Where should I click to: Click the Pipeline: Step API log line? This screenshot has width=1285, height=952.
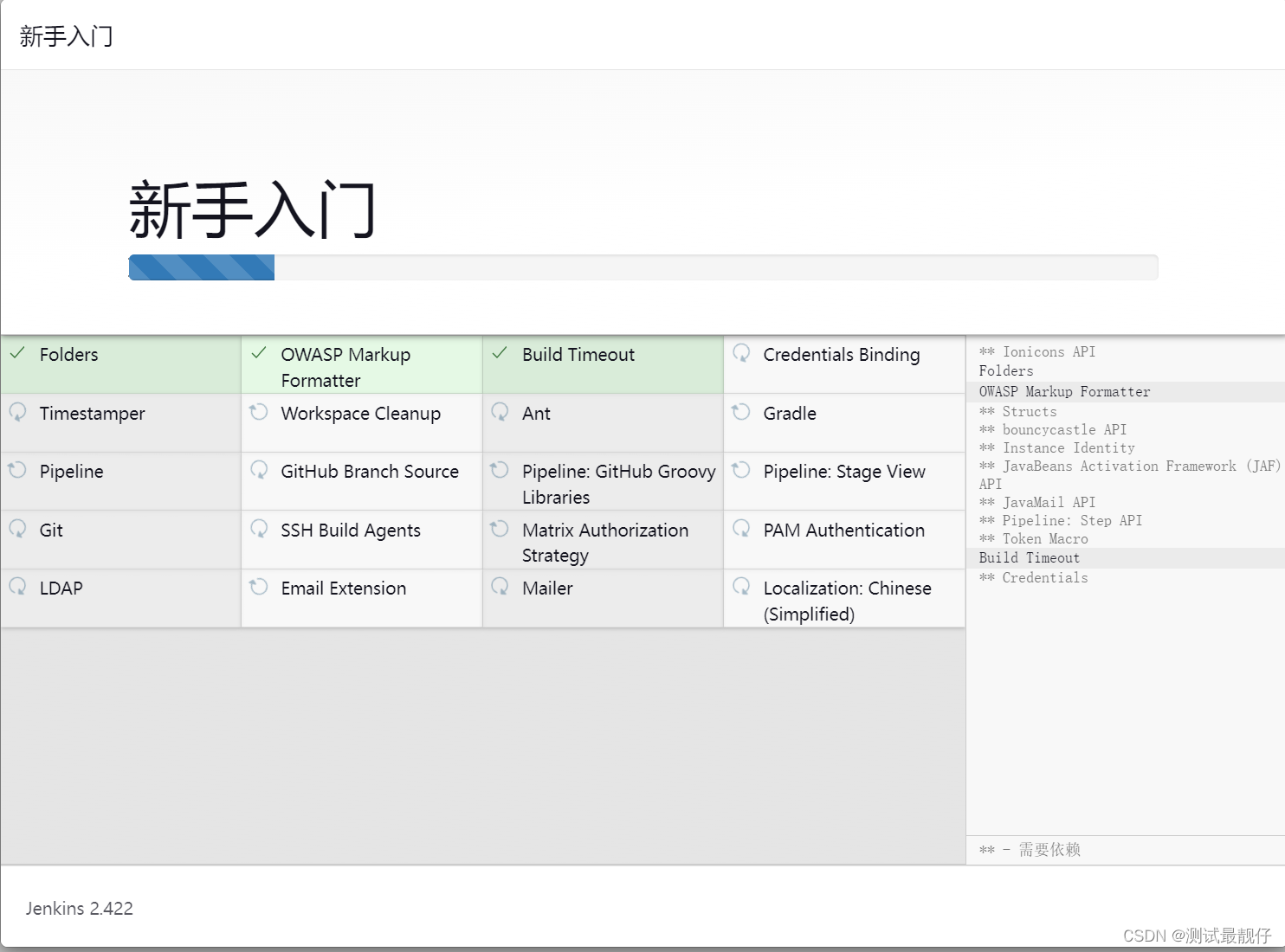point(1061,521)
